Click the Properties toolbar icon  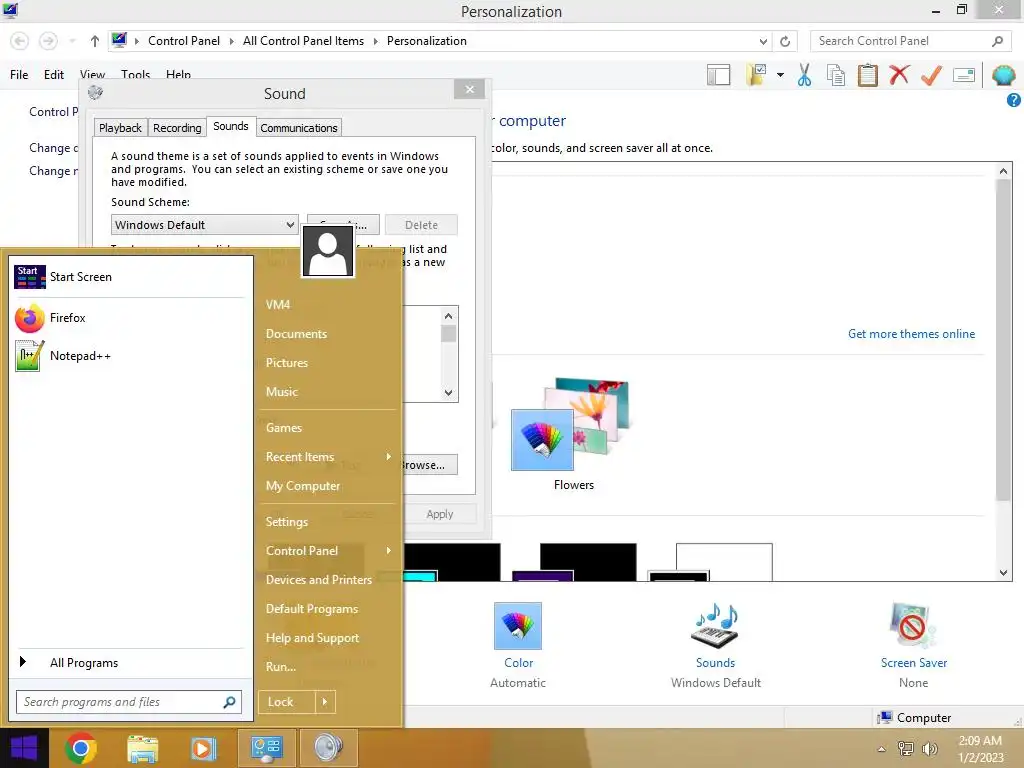[x=963, y=75]
